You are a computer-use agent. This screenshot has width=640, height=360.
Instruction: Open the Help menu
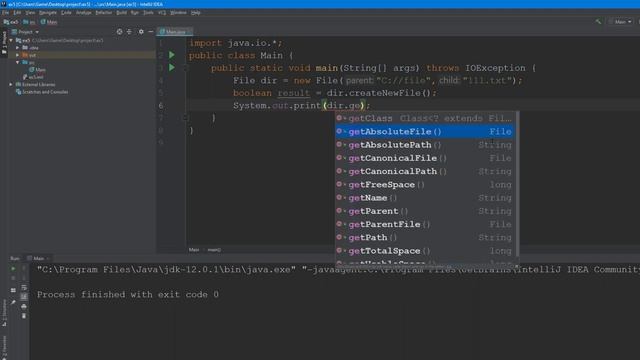click(196, 13)
